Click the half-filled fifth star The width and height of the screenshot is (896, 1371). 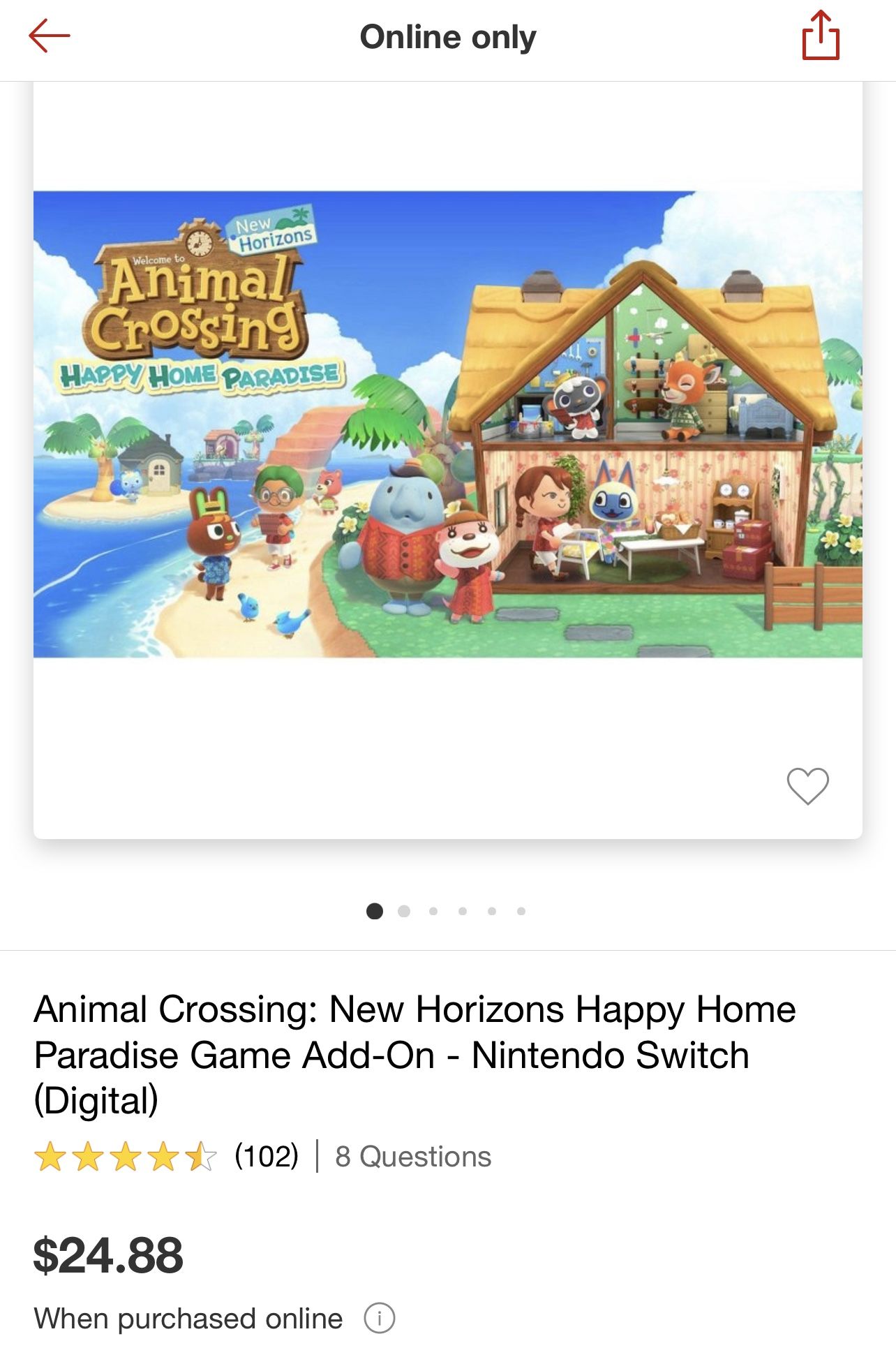(202, 1157)
